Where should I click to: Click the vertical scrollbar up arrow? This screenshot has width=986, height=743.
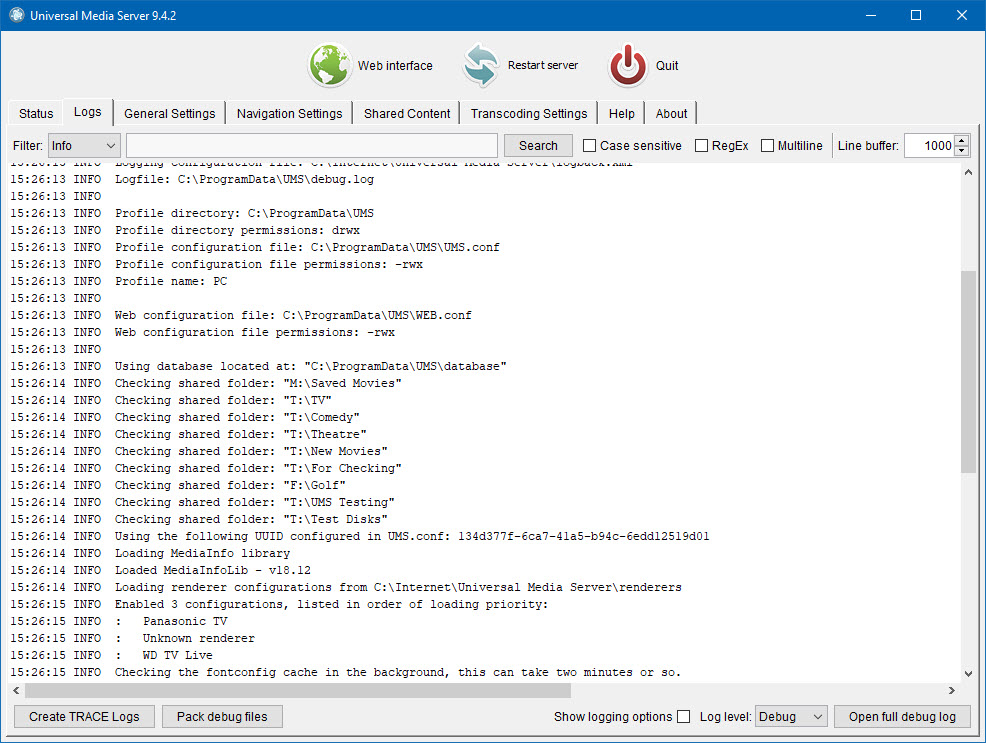pyautogui.click(x=968, y=172)
